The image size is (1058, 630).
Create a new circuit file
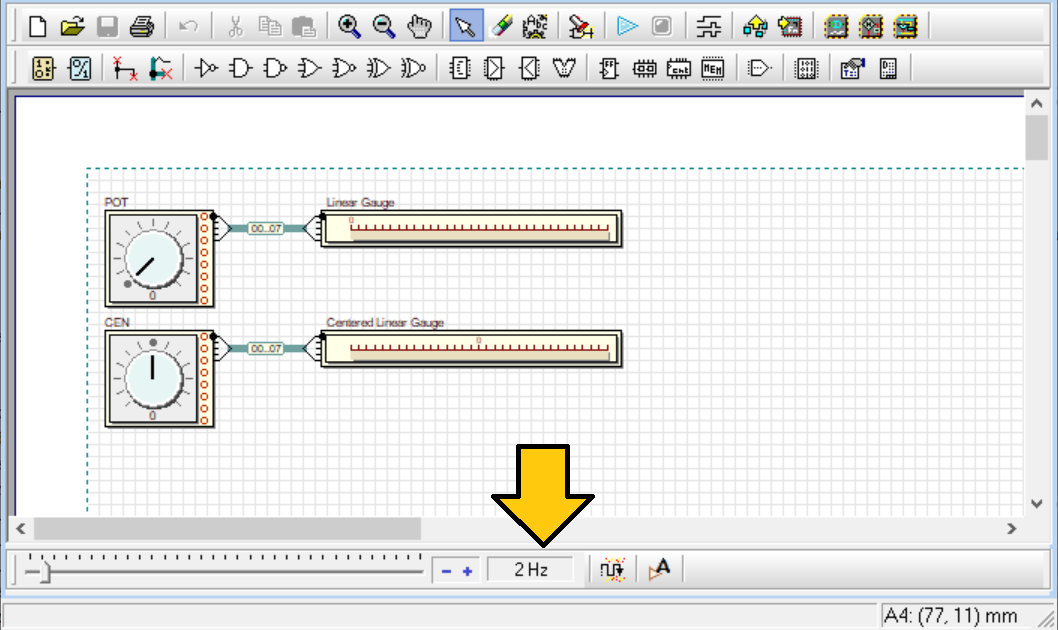point(38,26)
